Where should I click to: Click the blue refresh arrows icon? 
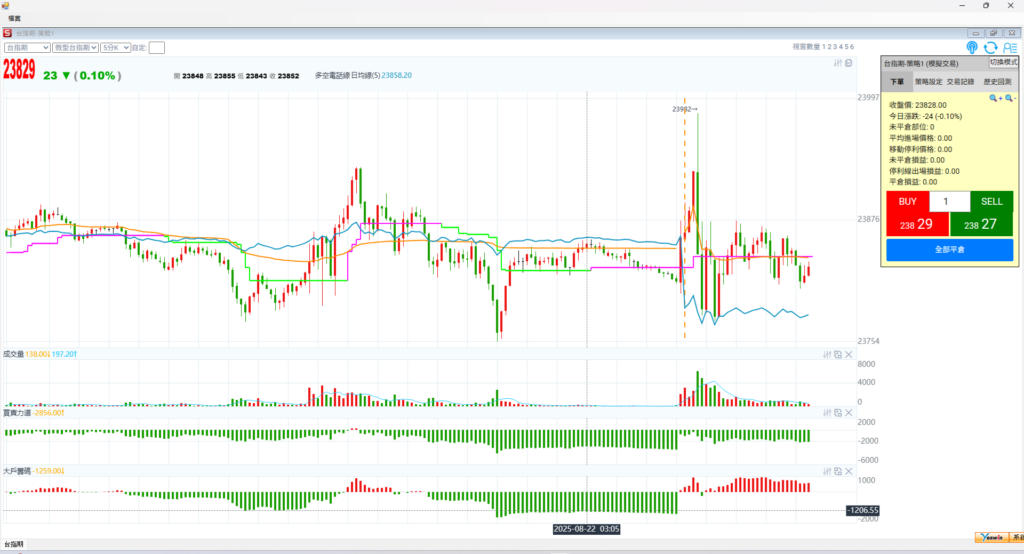[x=990, y=47]
